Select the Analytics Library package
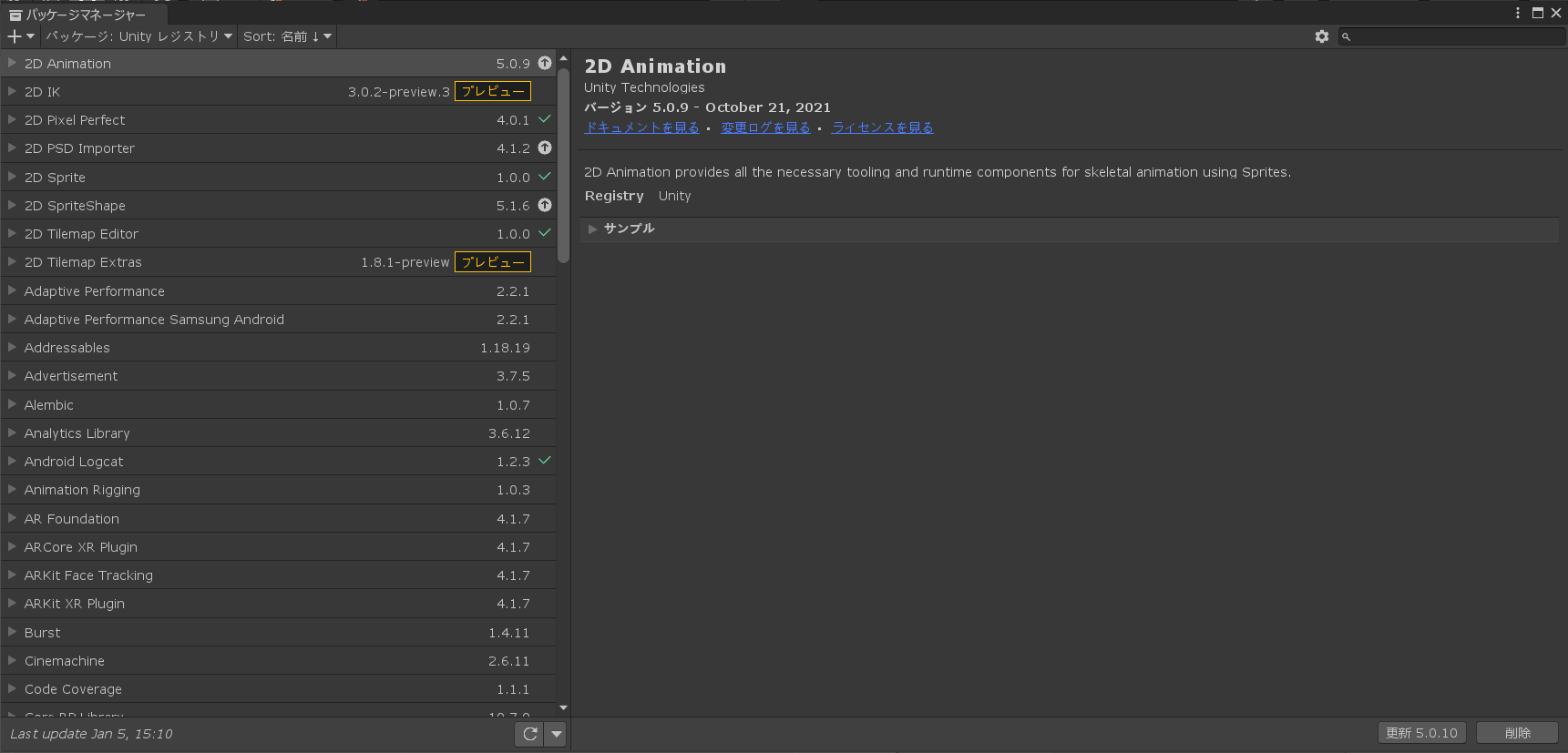Screen dimensions: 1568x753 point(278,432)
